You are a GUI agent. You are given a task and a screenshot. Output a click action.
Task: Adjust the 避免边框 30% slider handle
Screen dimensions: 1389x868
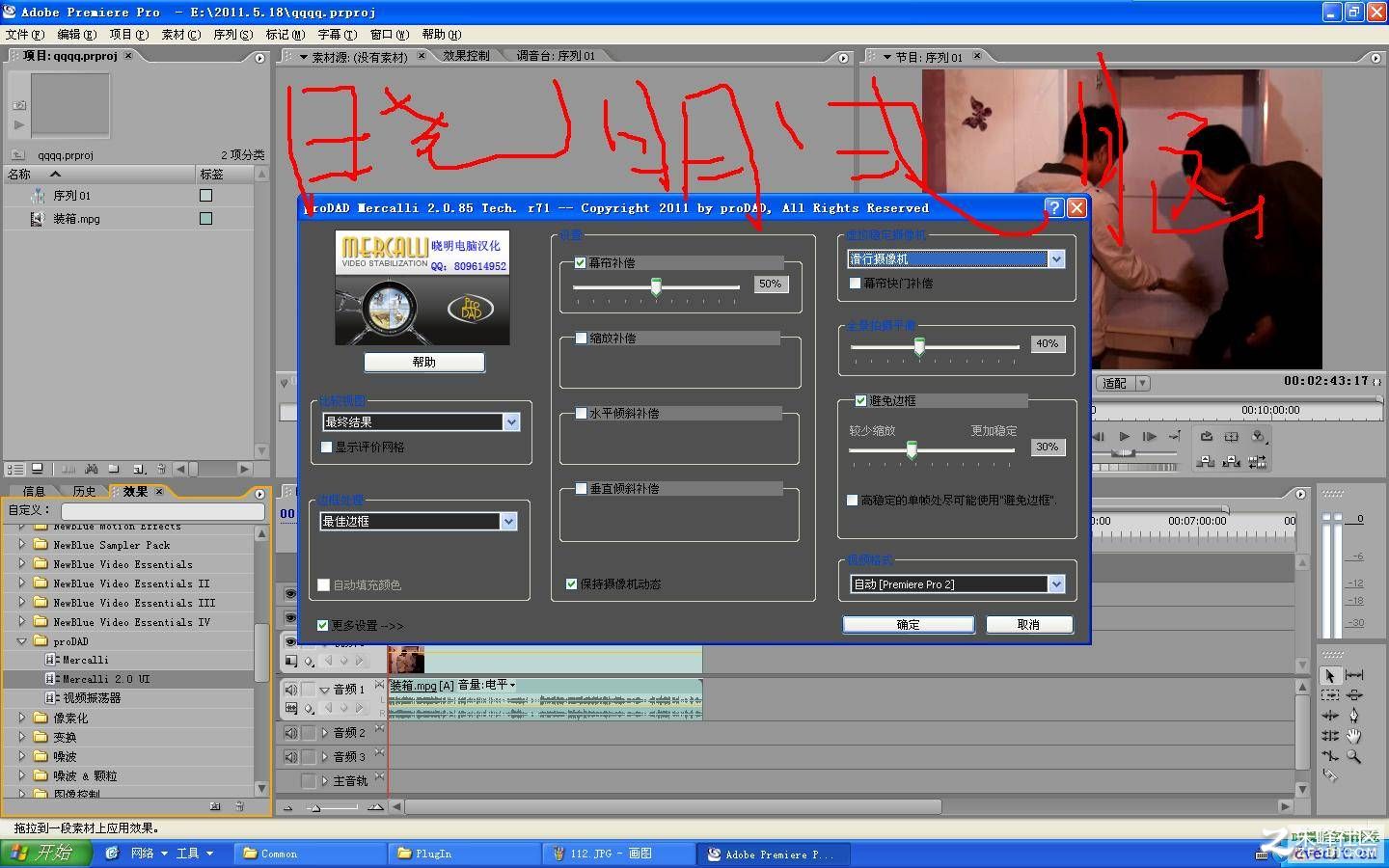pyautogui.click(x=912, y=449)
